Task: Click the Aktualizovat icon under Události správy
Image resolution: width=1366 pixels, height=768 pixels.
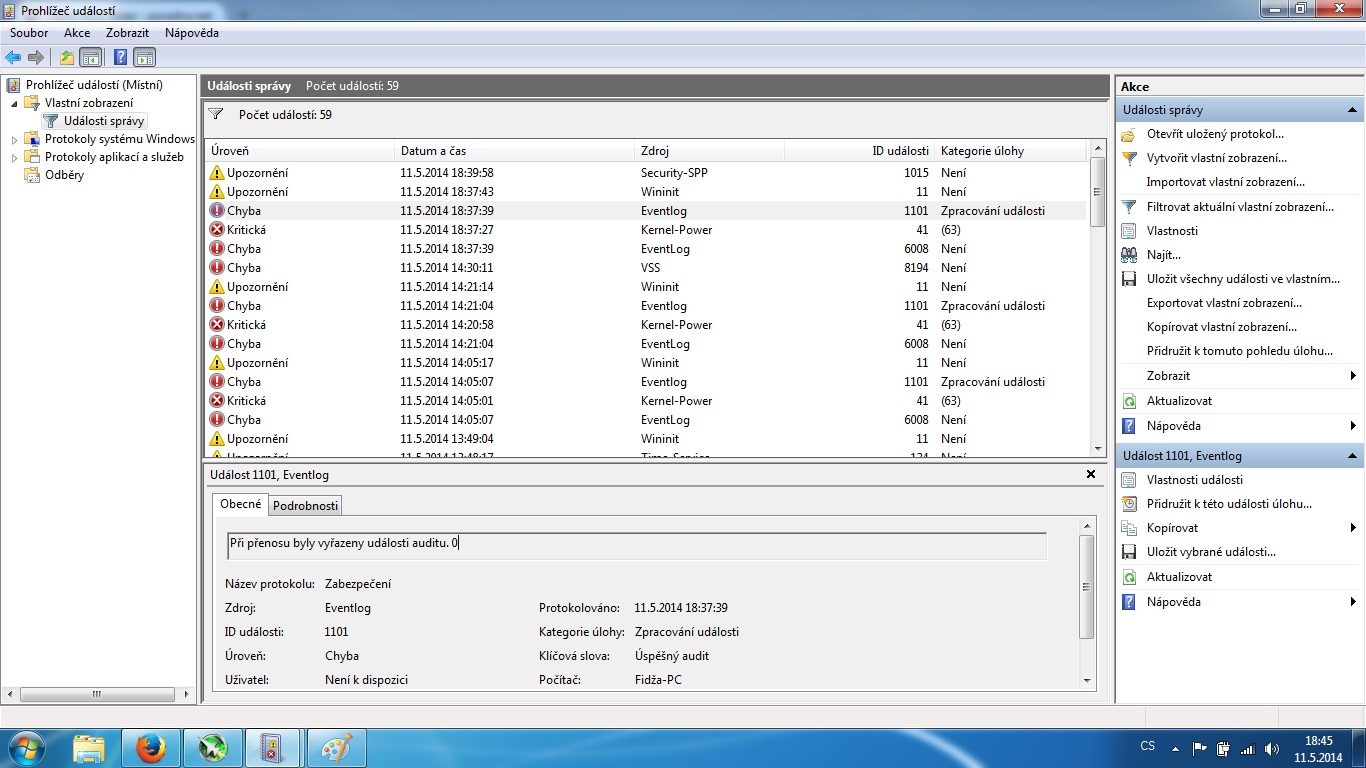Action: coord(1129,401)
